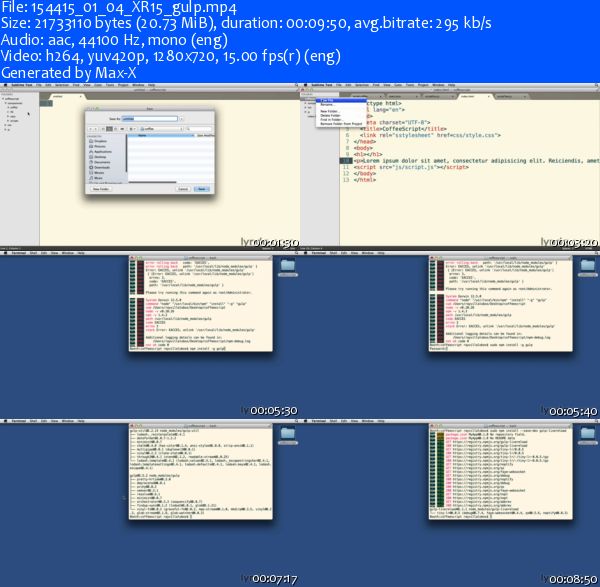Click highlighted line number 10 in gutter

tap(346, 161)
